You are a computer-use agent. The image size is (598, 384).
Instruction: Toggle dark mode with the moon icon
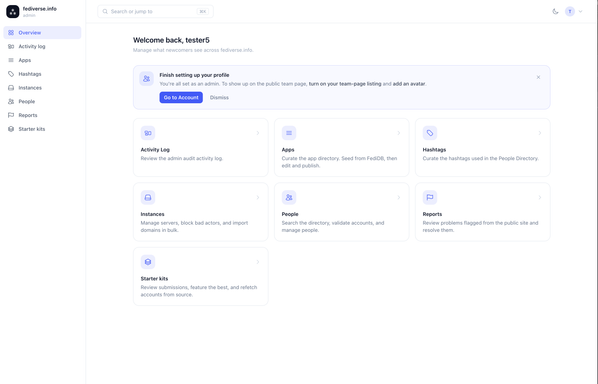pyautogui.click(x=555, y=11)
